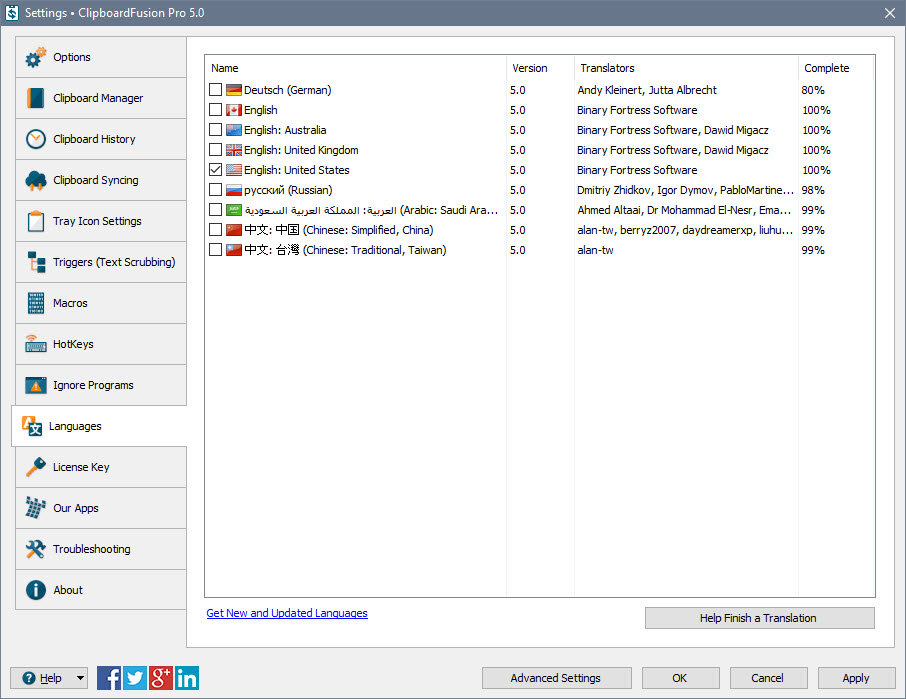
Task: Click the Options gear icon
Action: (x=36, y=57)
